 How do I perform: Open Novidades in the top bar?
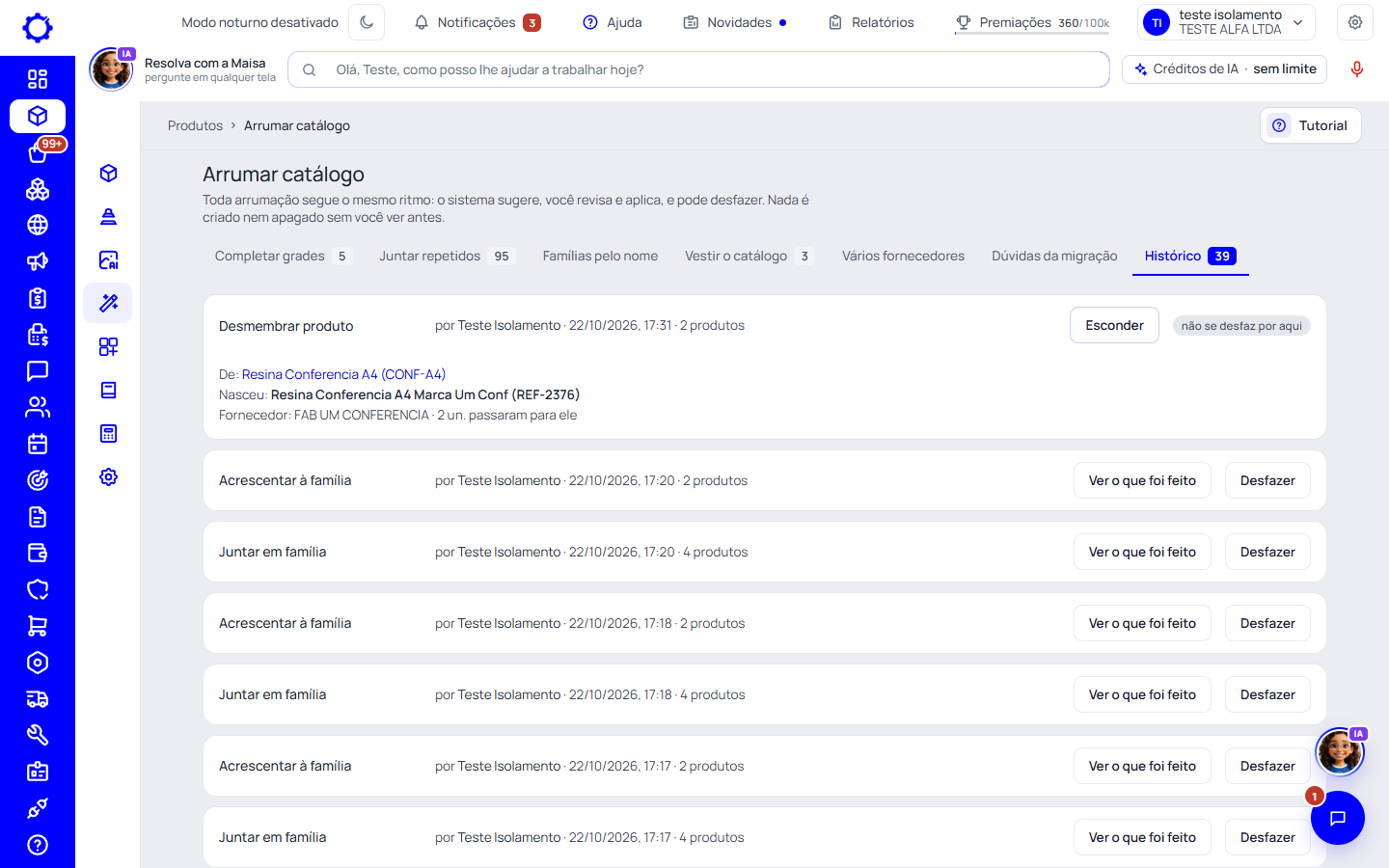click(735, 22)
